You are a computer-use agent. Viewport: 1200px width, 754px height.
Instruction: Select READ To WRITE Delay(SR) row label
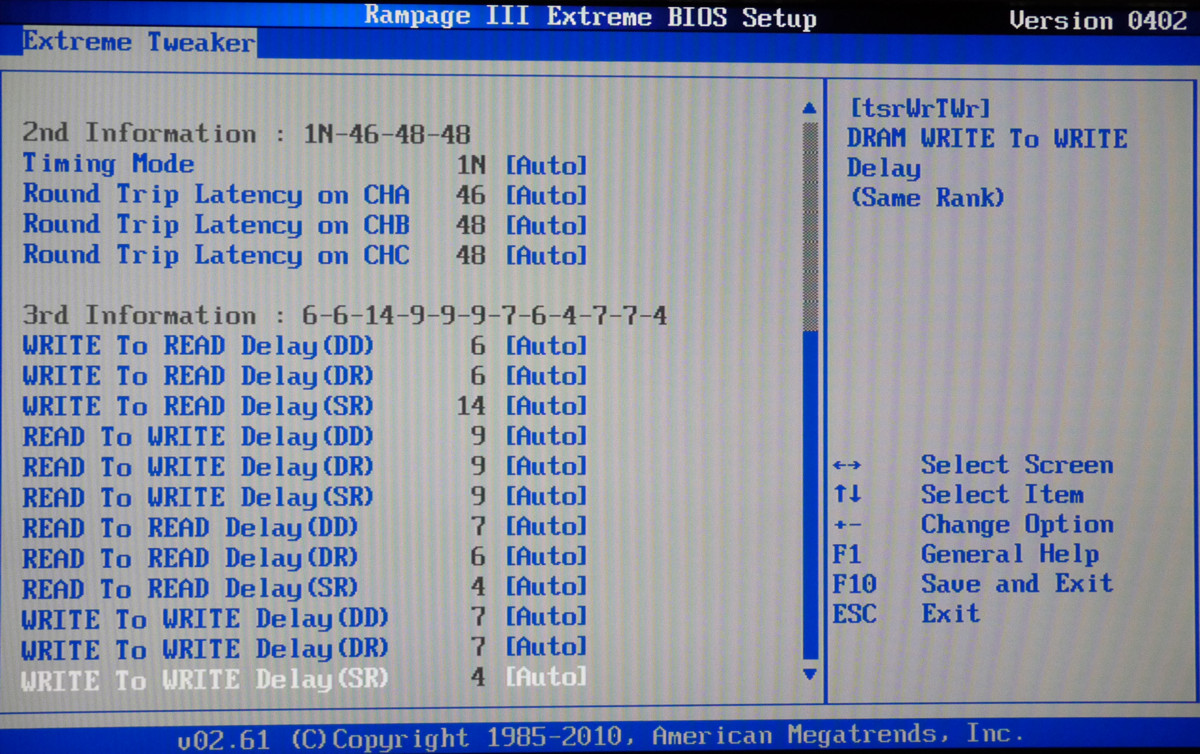pyautogui.click(x=198, y=497)
